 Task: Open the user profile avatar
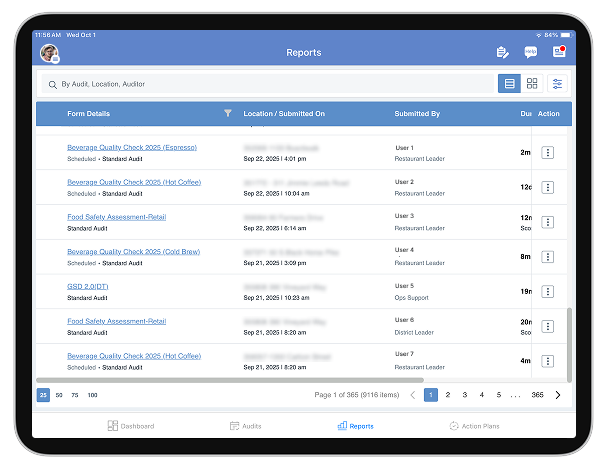pos(48,53)
